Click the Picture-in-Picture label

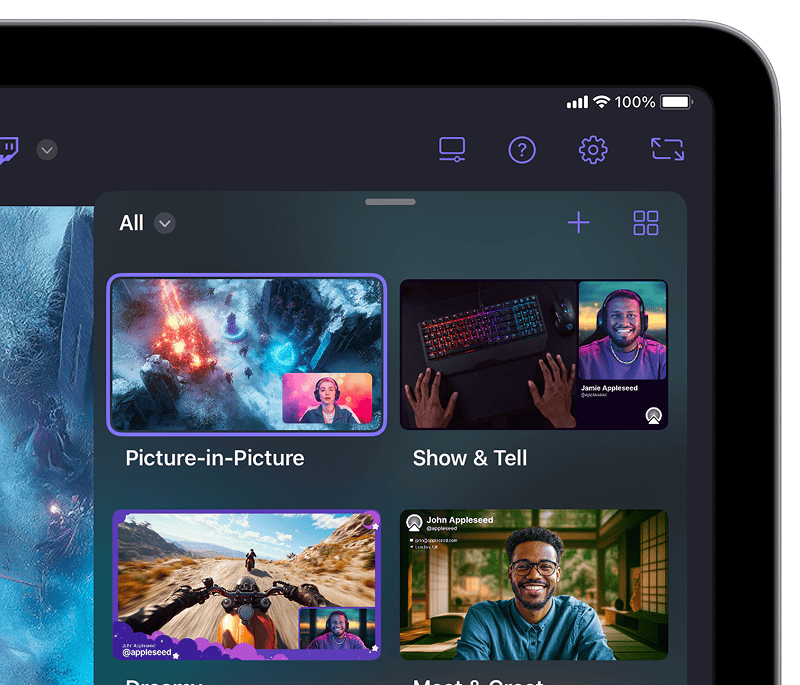point(215,458)
